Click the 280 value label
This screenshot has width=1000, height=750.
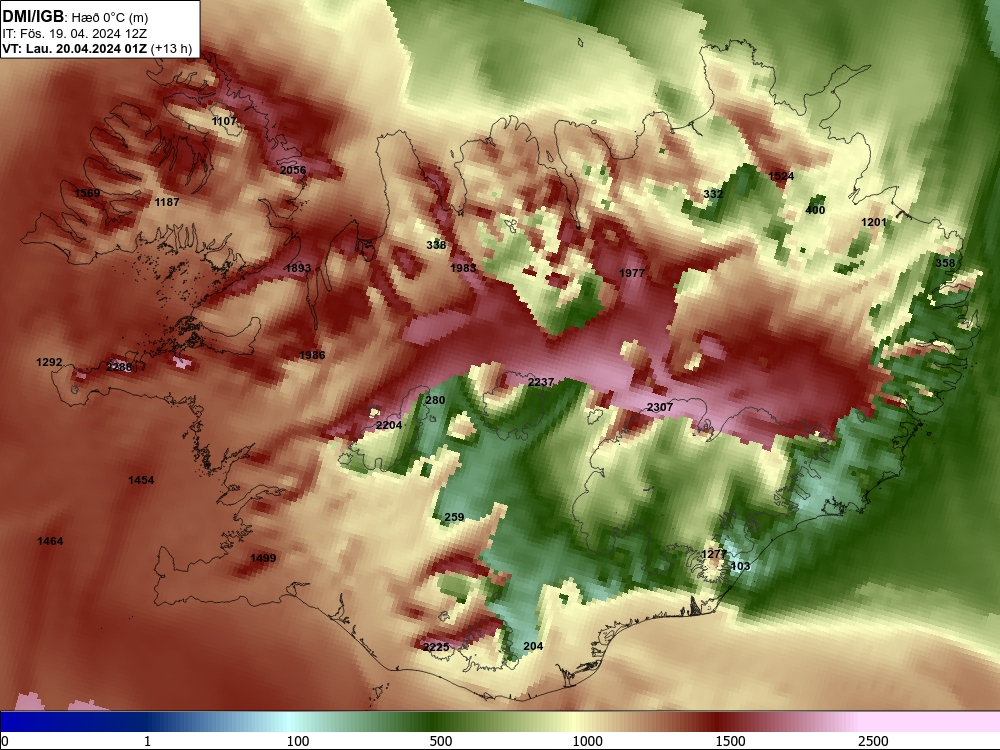coord(435,401)
